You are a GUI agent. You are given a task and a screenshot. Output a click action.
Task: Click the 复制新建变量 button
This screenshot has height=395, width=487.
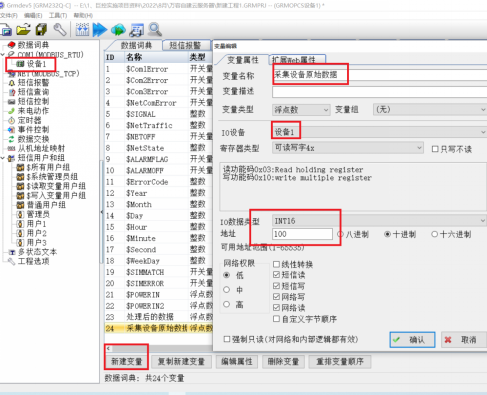(x=181, y=361)
